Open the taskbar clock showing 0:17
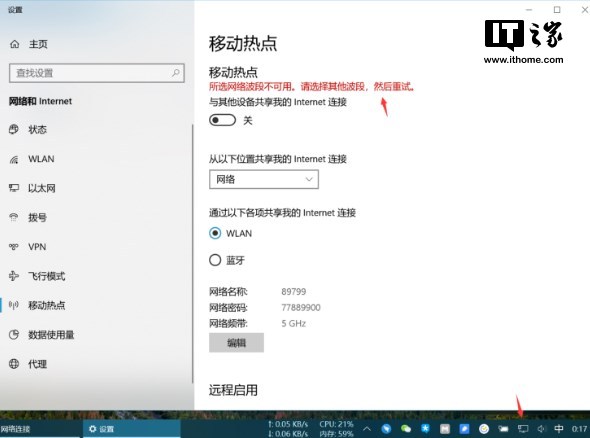Viewport: 590px width, 438px height. pyautogui.click(x=579, y=429)
